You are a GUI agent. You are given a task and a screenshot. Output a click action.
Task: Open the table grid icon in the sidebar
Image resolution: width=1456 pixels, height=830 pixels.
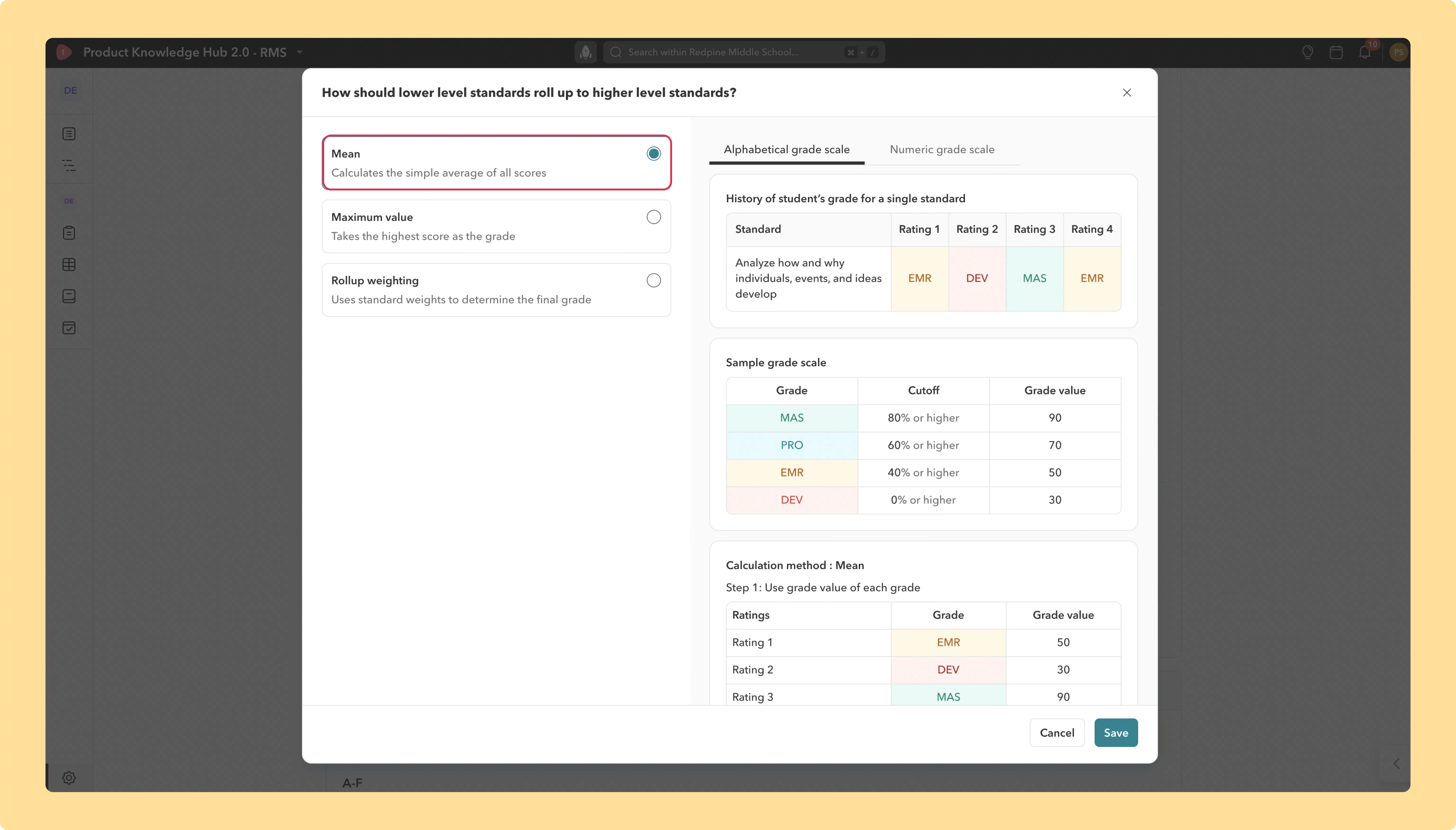coord(69,265)
